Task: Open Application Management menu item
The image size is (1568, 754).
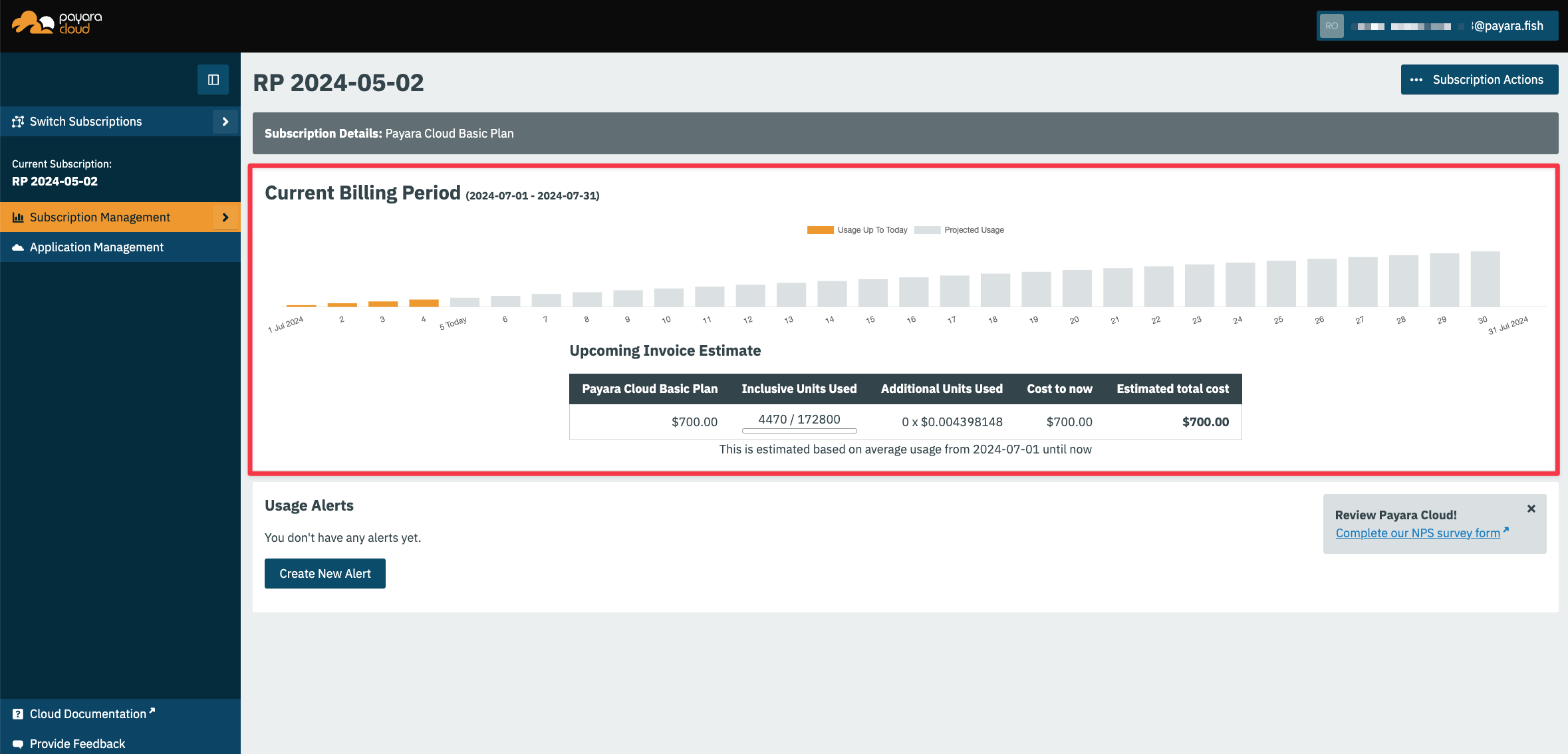Action: pos(96,247)
